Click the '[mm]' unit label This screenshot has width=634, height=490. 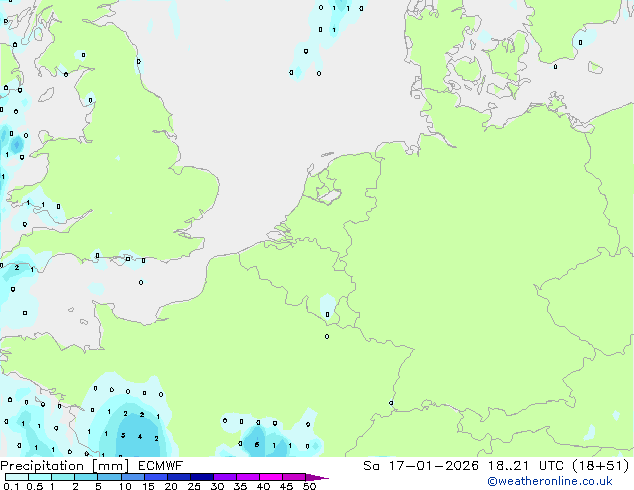110,466
